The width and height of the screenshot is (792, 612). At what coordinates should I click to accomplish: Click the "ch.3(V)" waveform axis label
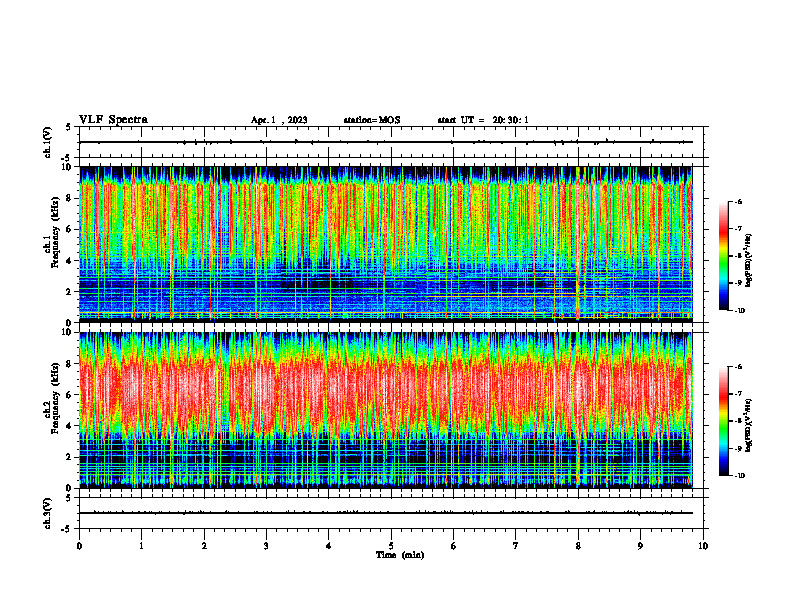tap(48, 513)
